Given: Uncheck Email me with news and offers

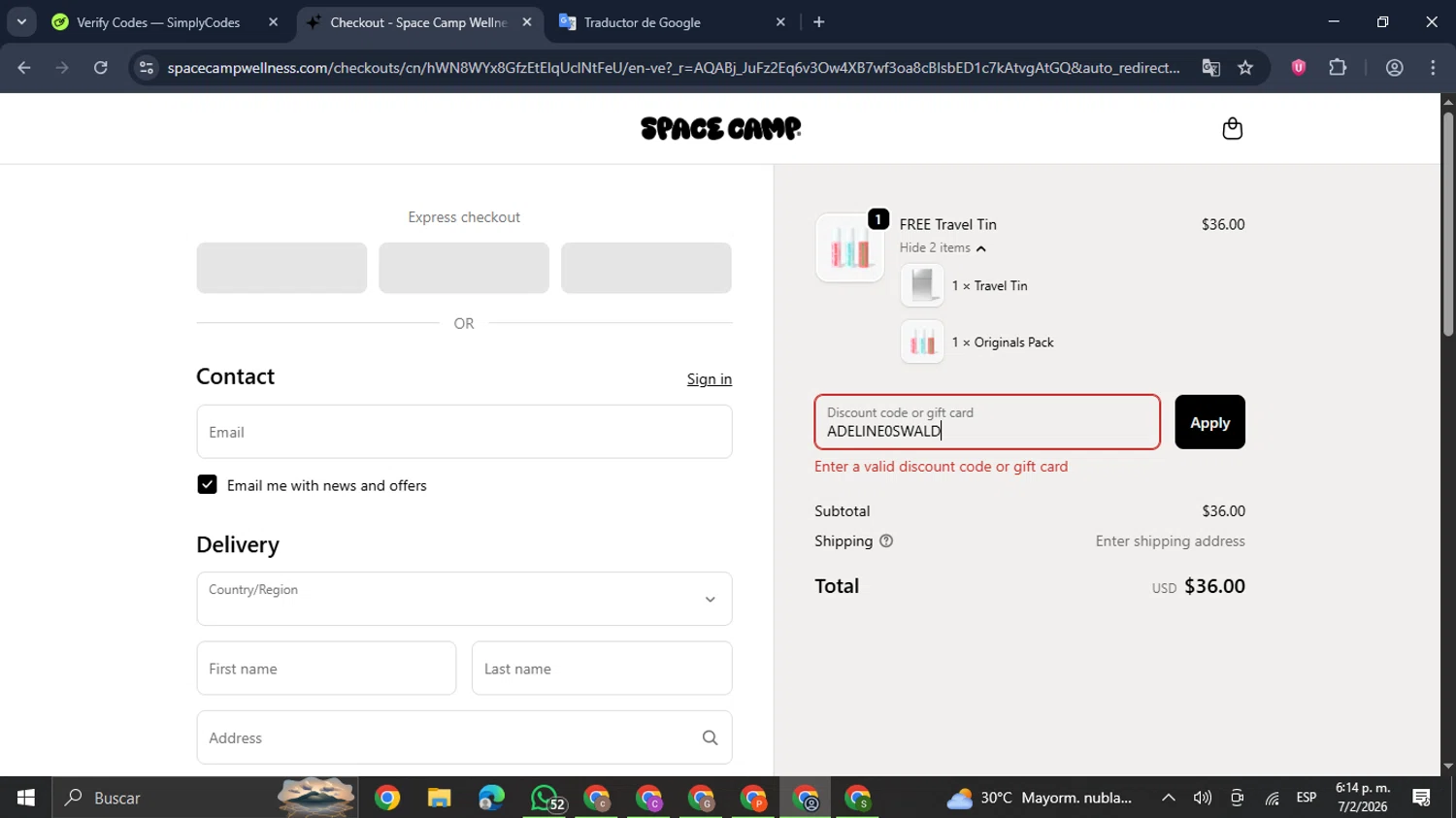Looking at the screenshot, I should (x=207, y=484).
